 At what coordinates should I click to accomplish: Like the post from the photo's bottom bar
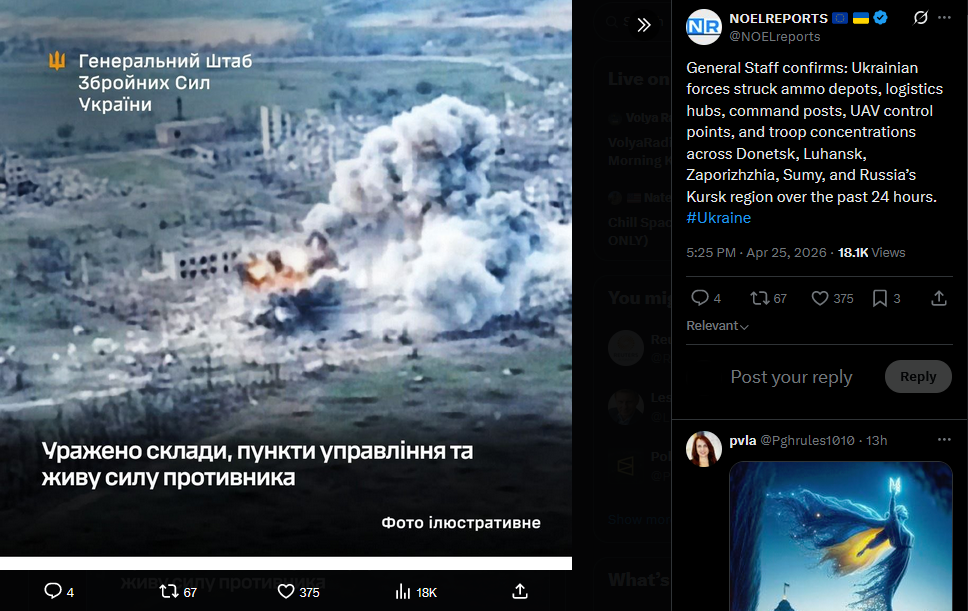coord(286,592)
